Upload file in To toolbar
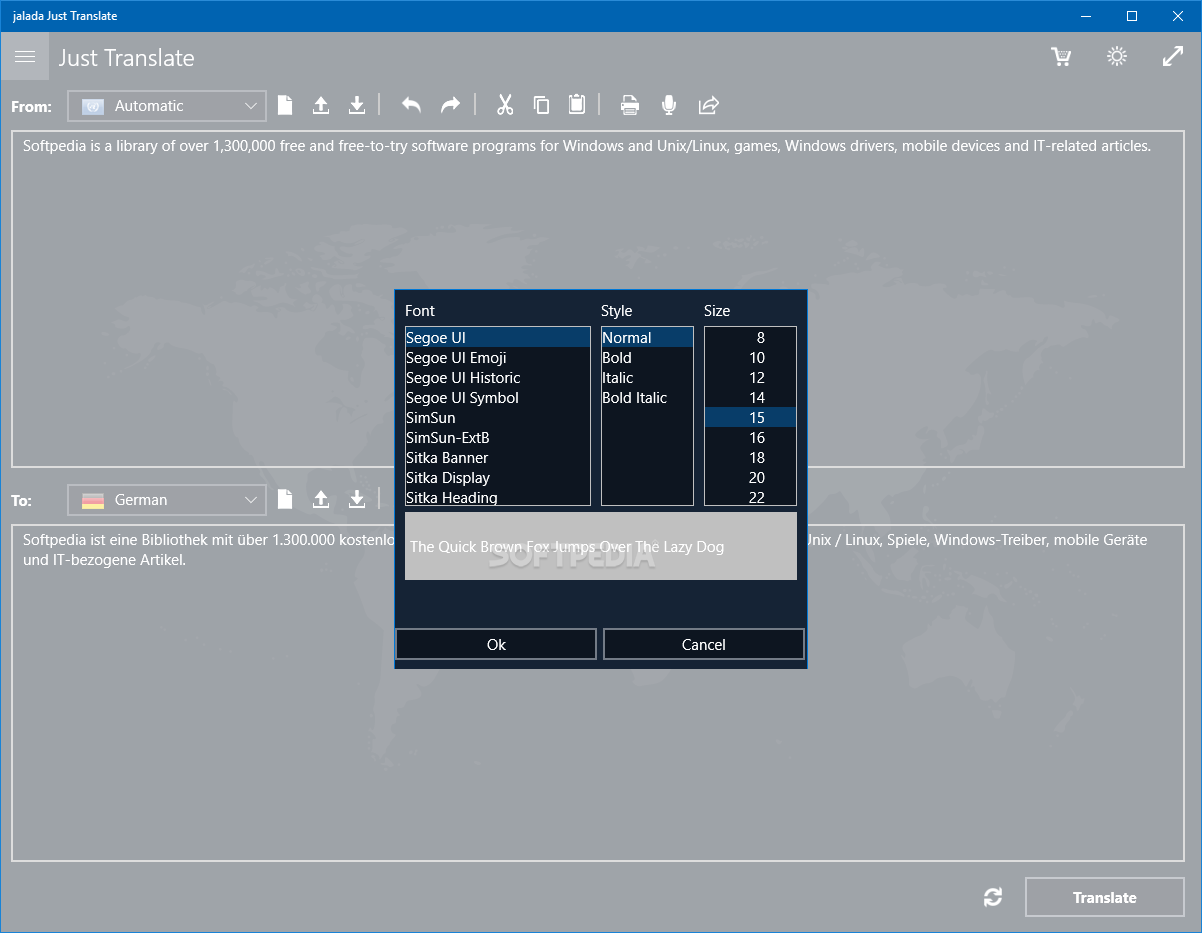Screen dimensions: 1202x933 pyautogui.click(x=321, y=499)
